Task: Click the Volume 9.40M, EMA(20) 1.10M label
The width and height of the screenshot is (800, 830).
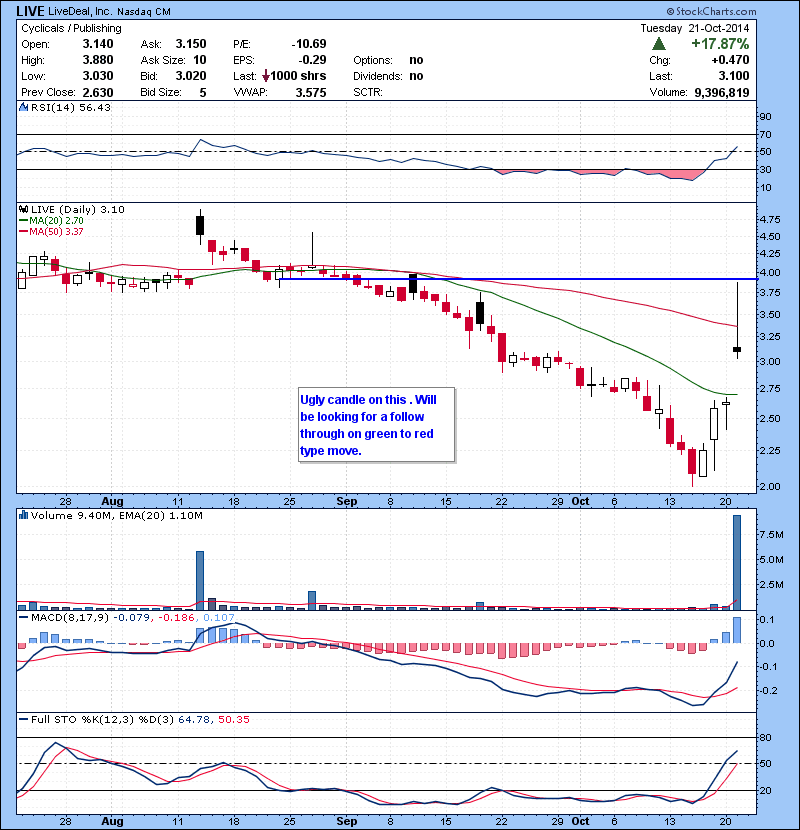Action: (x=116, y=515)
